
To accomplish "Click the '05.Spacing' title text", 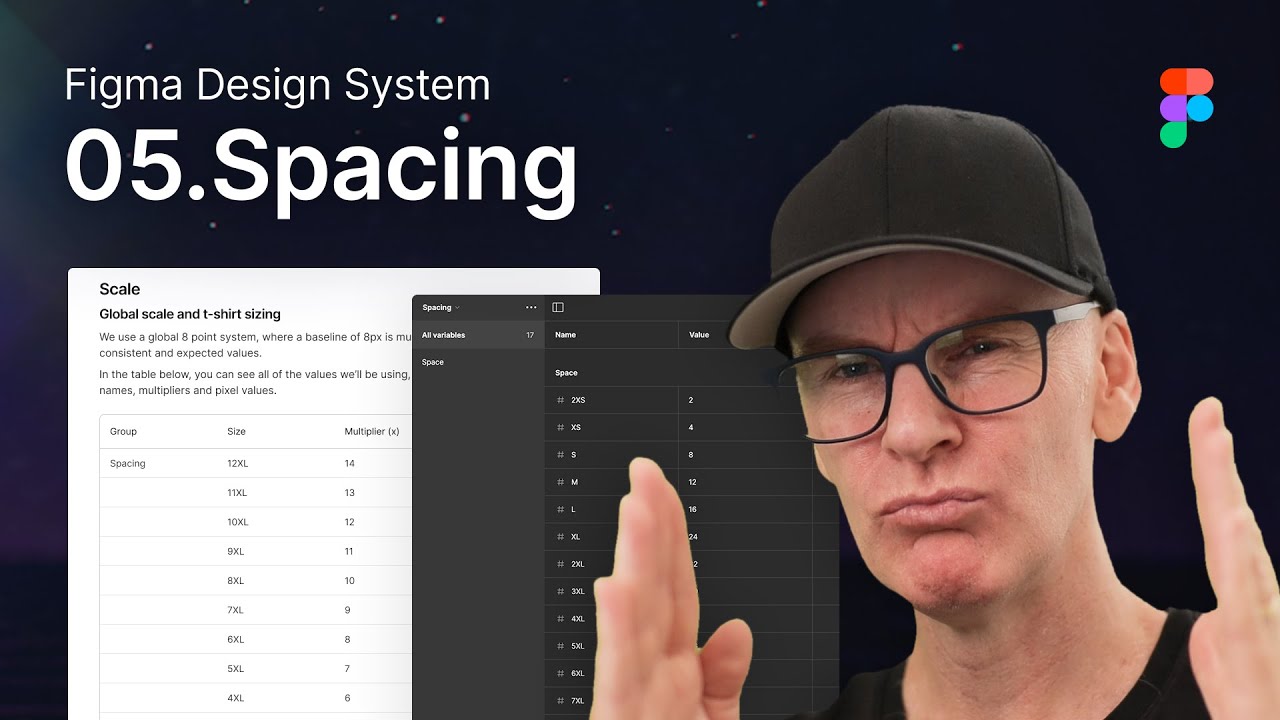I will tap(321, 168).
